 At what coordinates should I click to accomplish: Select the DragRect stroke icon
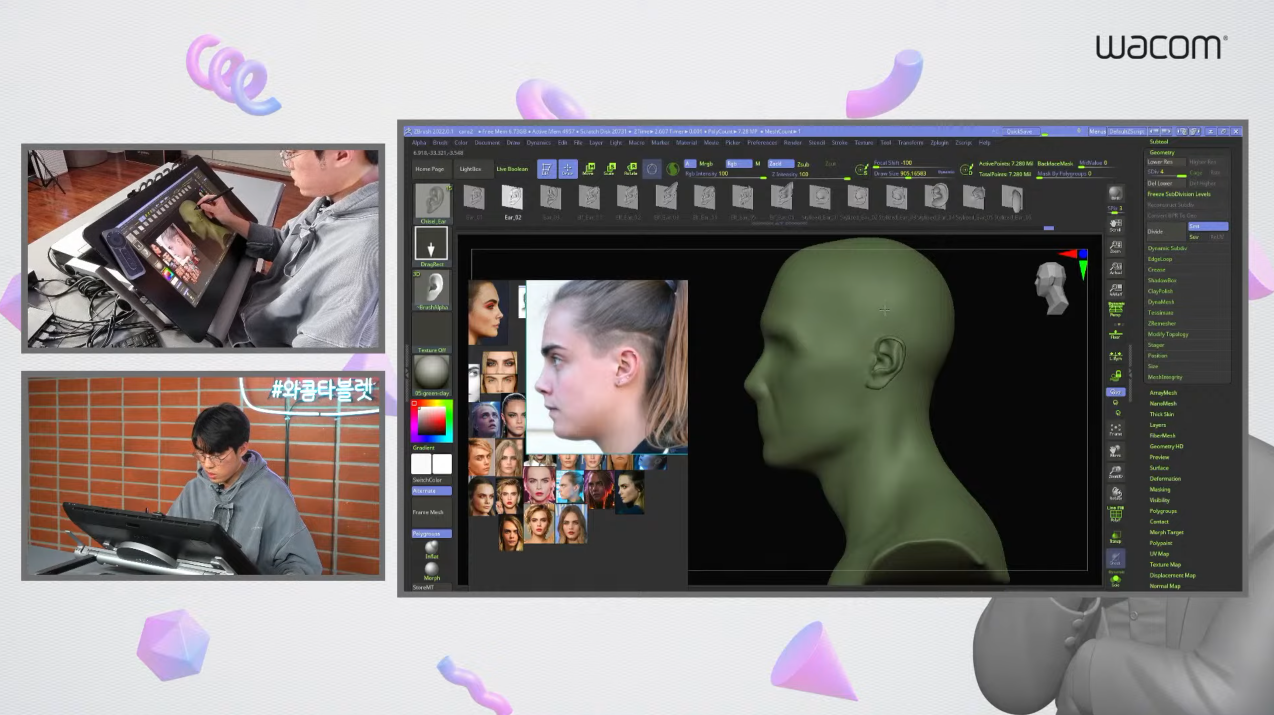[432, 246]
